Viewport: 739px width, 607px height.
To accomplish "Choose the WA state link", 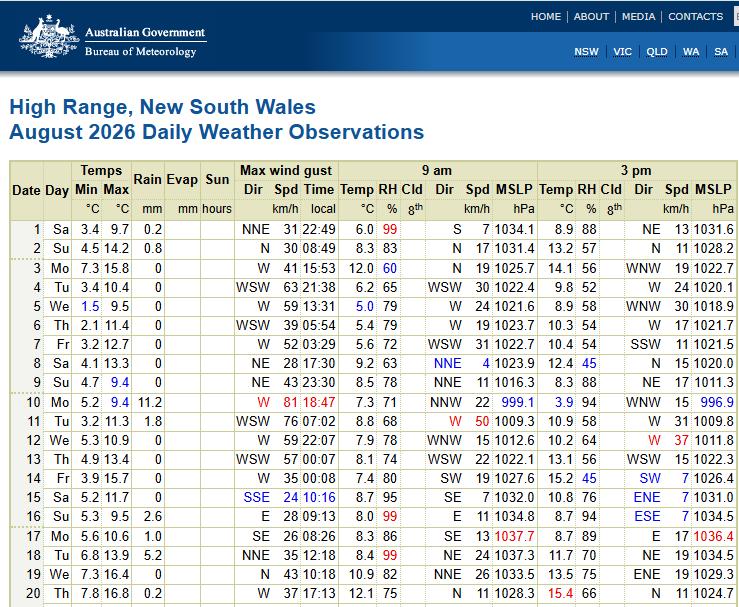I will click(x=691, y=52).
